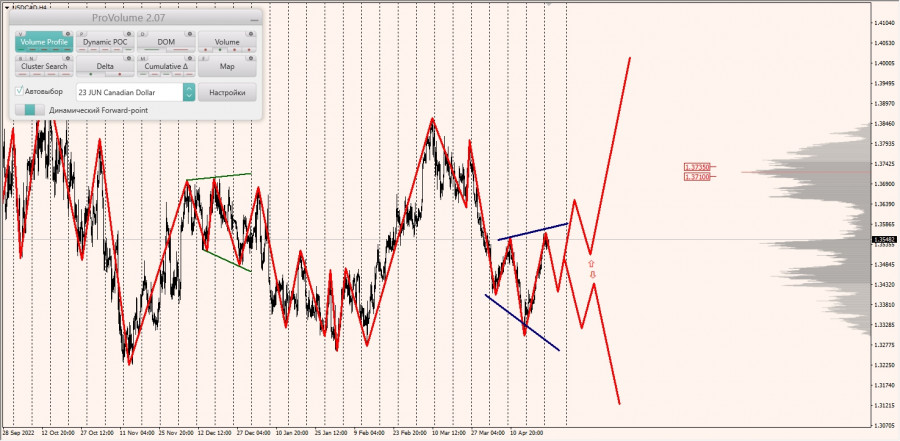
Task: Click the 12 Dec 12:00 date label
Action: click(214, 432)
